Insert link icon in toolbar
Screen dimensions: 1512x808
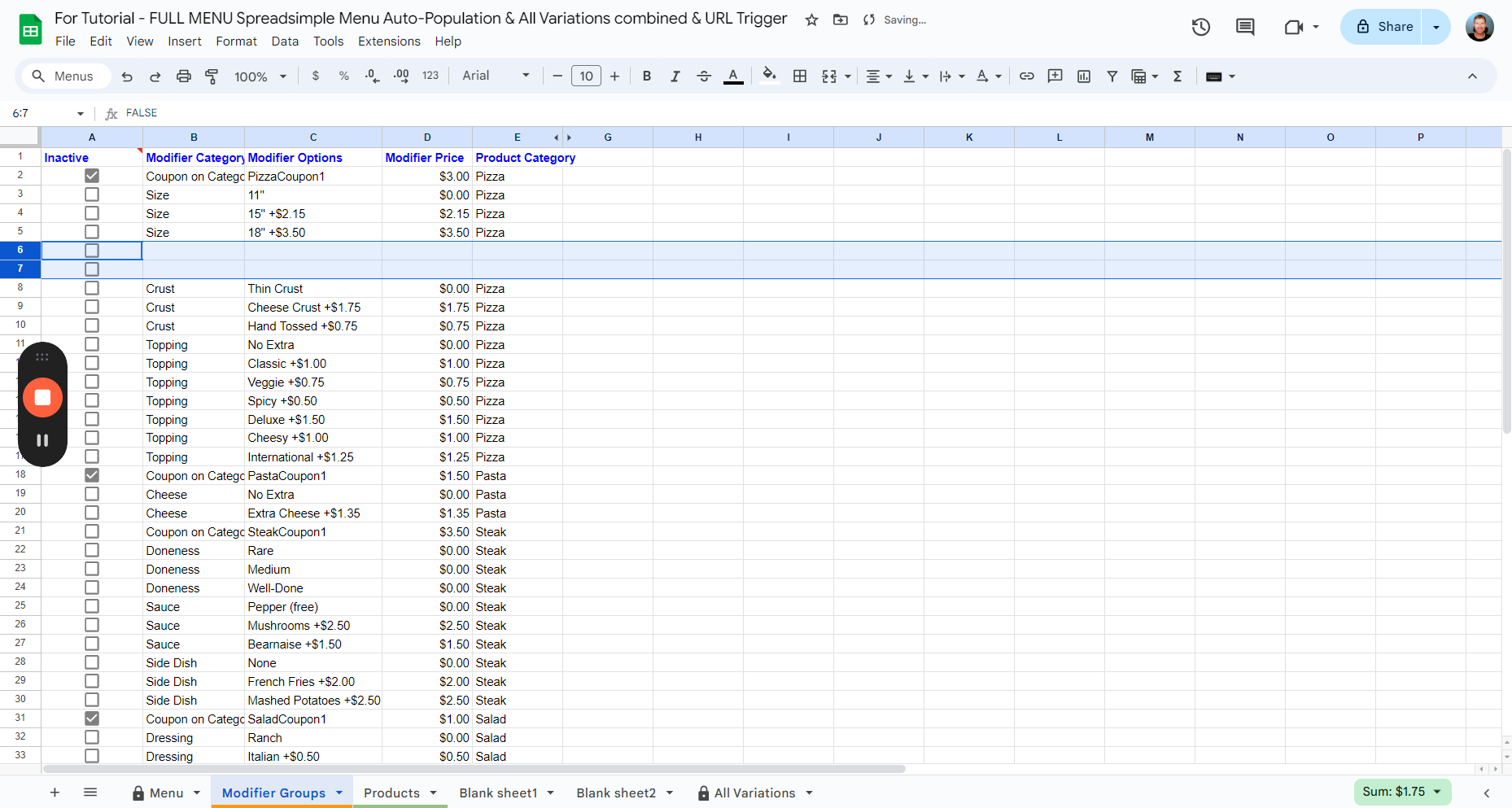coord(1027,76)
